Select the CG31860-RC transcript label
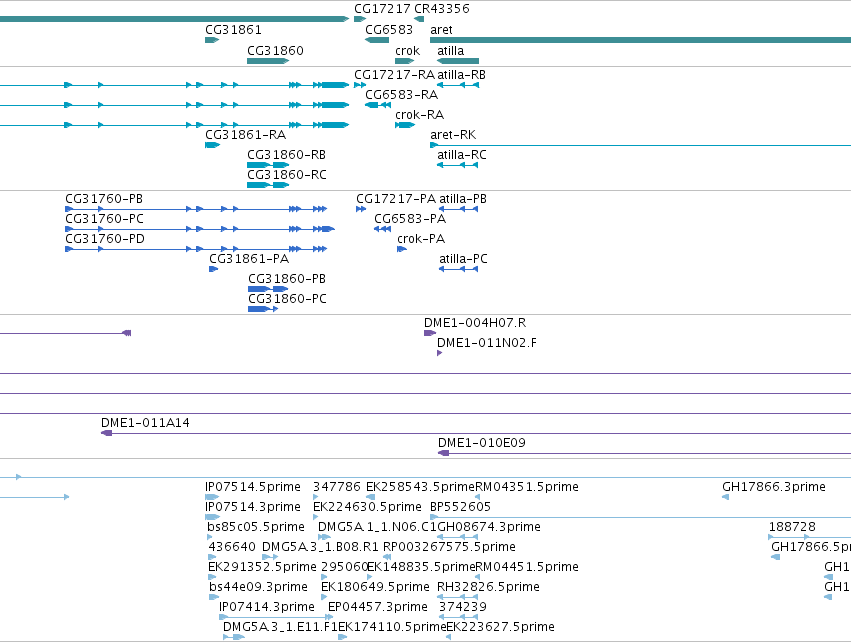Image resolution: width=851 pixels, height=642 pixels. pyautogui.click(x=287, y=175)
